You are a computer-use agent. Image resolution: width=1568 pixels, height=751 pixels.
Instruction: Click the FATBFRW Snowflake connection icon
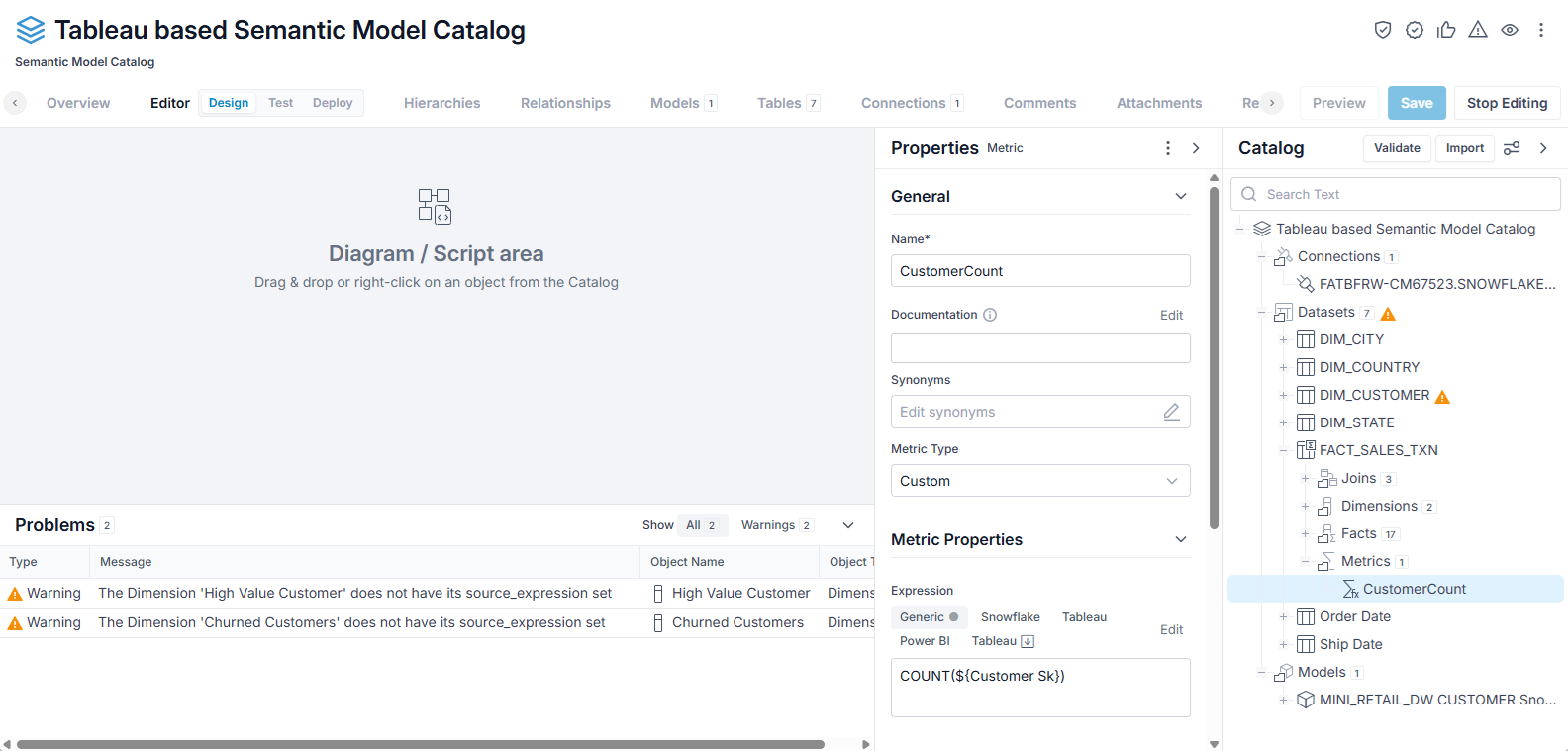click(x=1306, y=284)
